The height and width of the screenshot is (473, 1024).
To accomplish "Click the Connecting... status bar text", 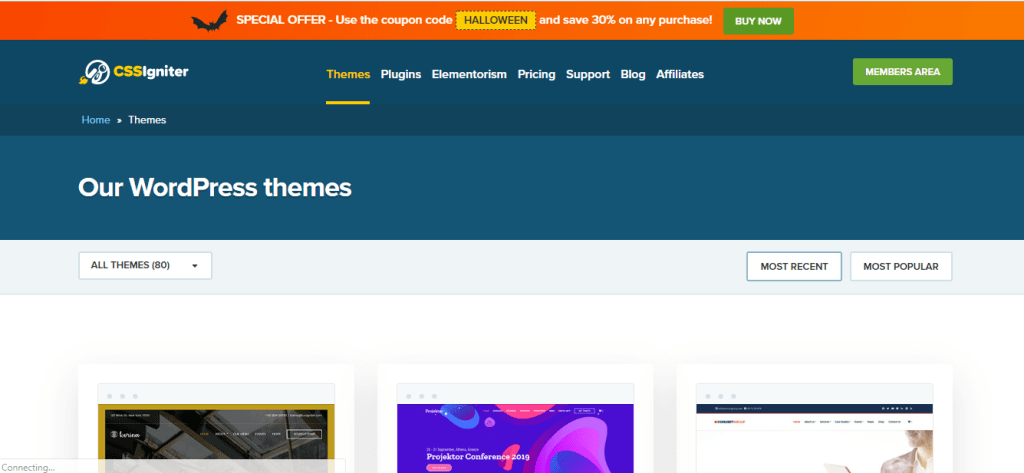I will click(x=28, y=468).
